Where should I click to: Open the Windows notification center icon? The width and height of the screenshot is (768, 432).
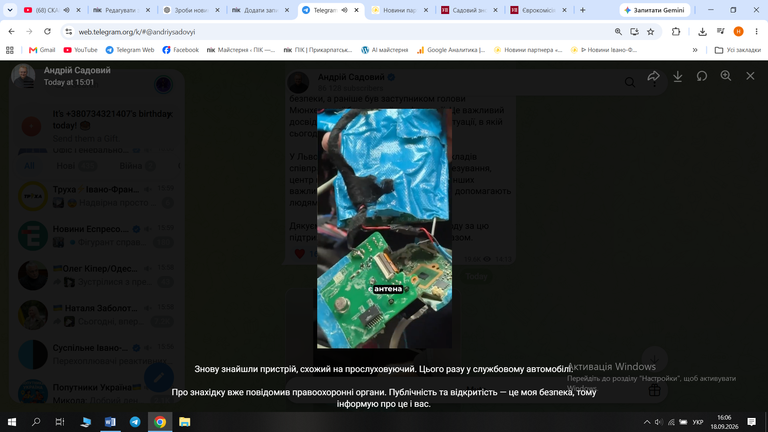(x=751, y=422)
